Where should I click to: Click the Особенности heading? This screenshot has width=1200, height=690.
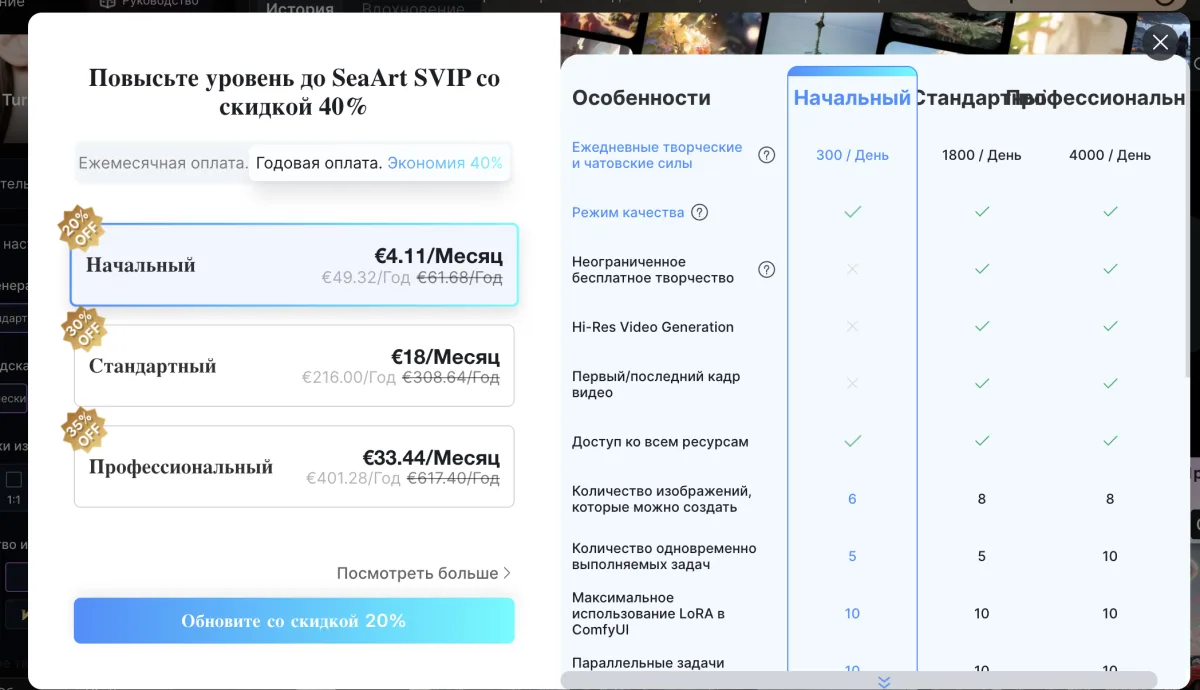(641, 98)
